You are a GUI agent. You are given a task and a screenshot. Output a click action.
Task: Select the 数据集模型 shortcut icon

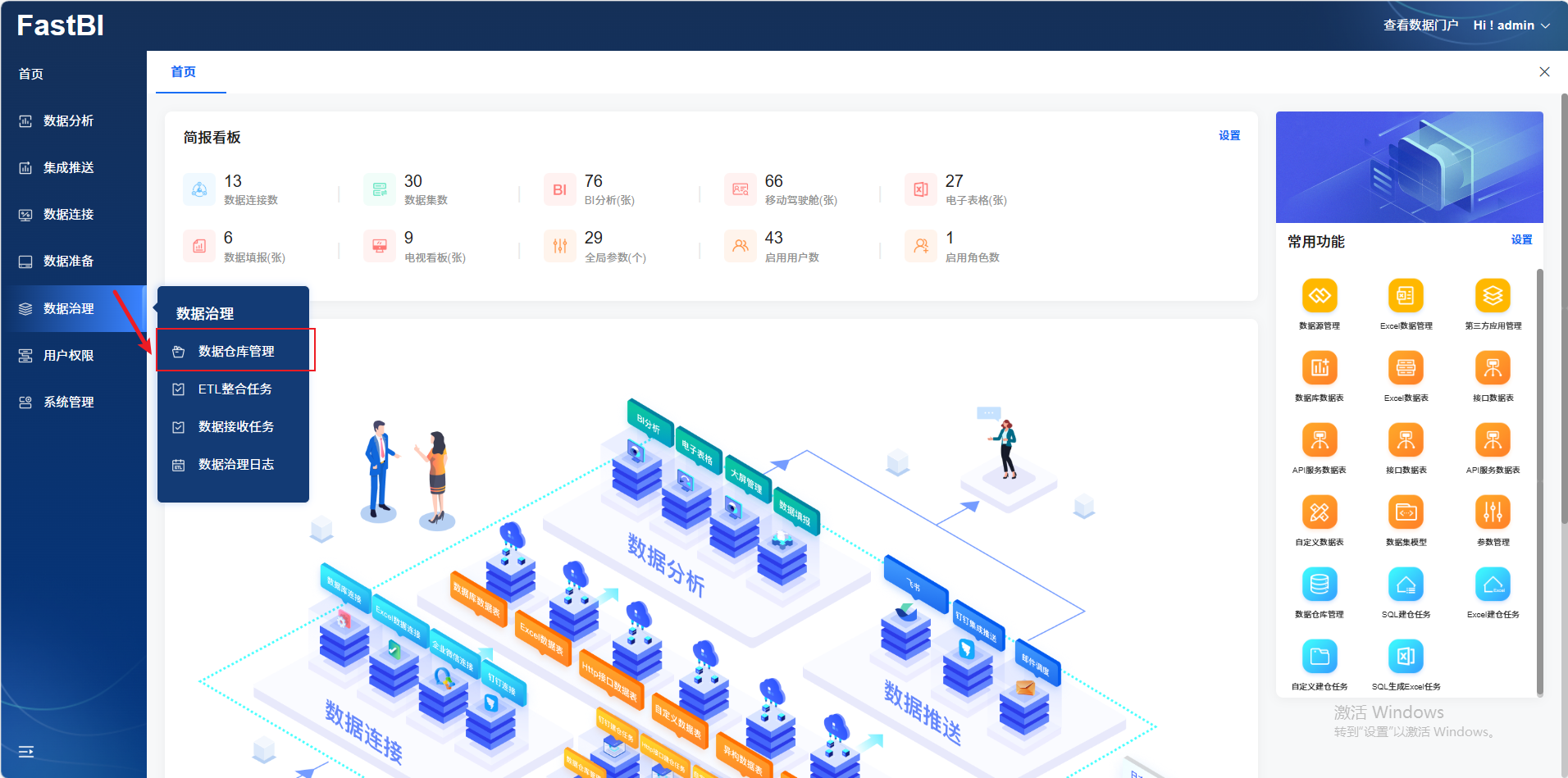[1406, 512]
